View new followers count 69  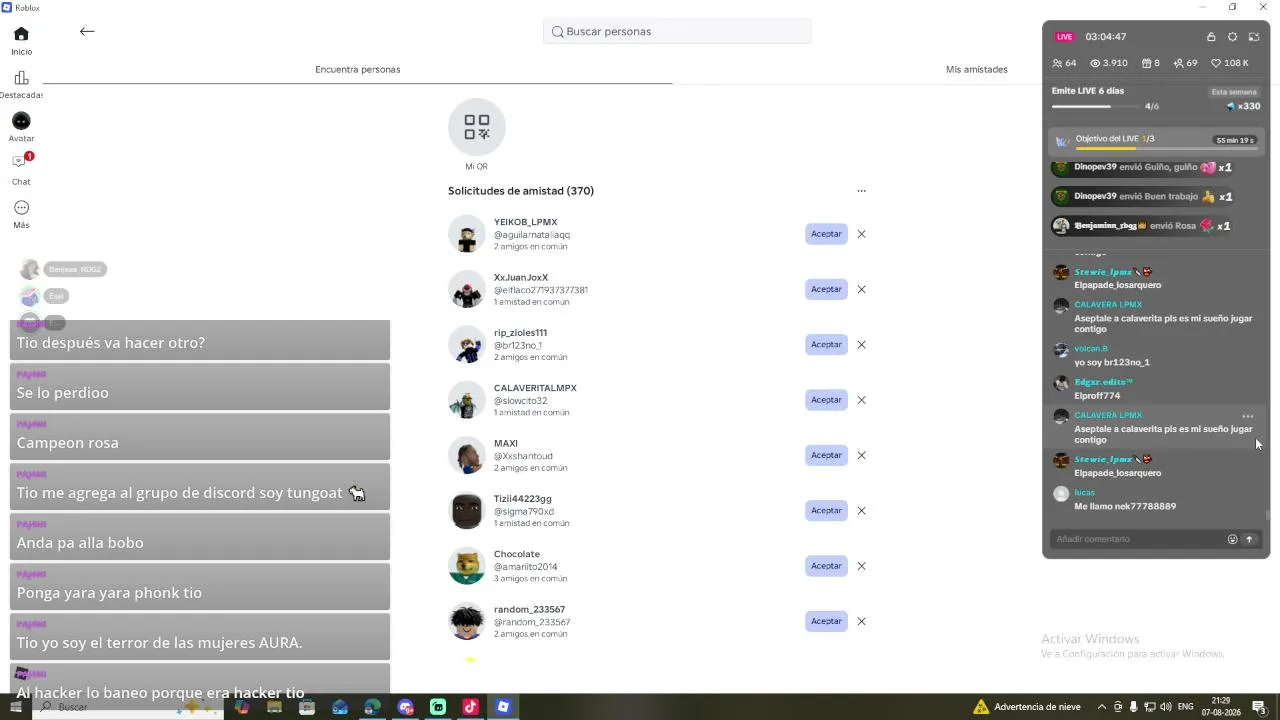pos(1186,63)
